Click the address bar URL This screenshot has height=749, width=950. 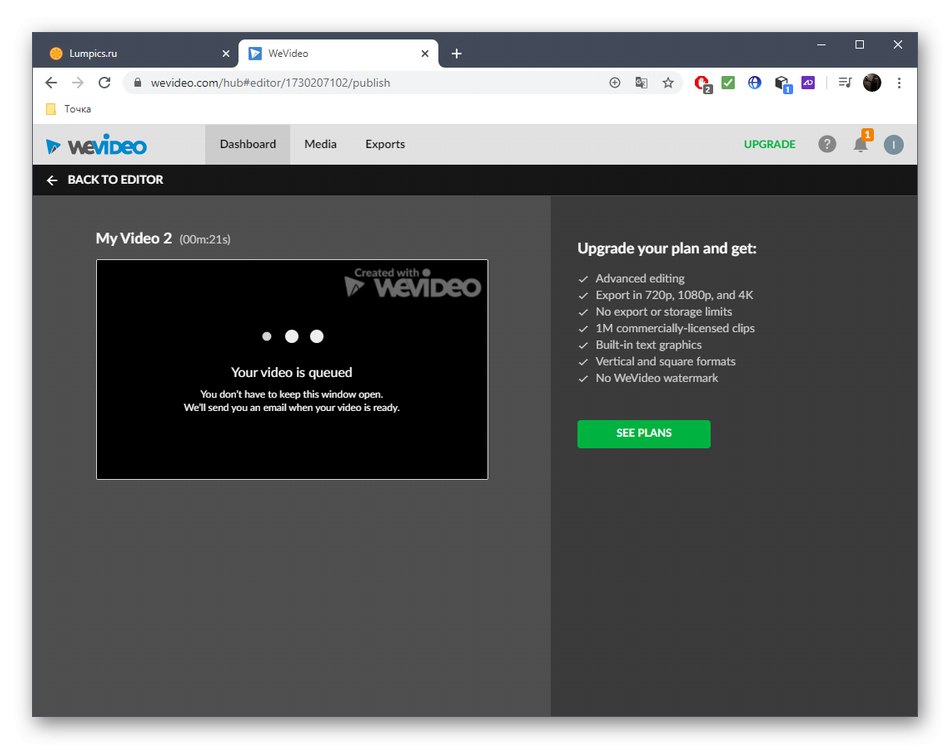coord(270,83)
